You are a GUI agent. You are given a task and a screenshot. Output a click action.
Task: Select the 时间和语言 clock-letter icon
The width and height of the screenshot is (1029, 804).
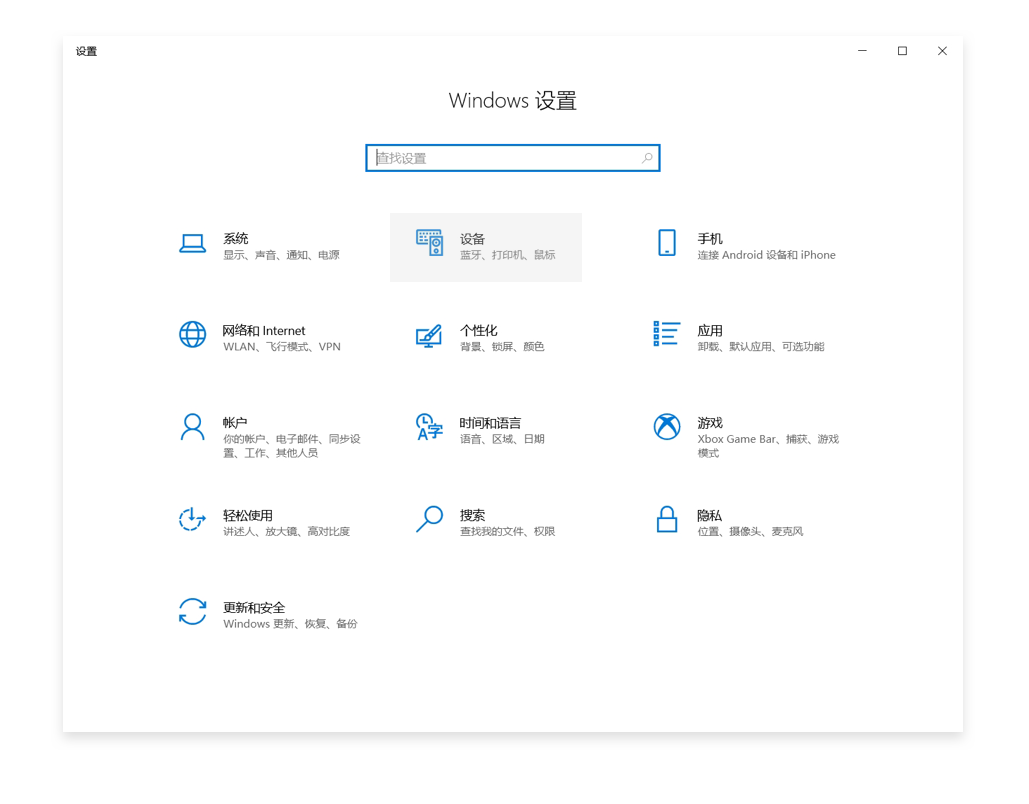(x=429, y=427)
